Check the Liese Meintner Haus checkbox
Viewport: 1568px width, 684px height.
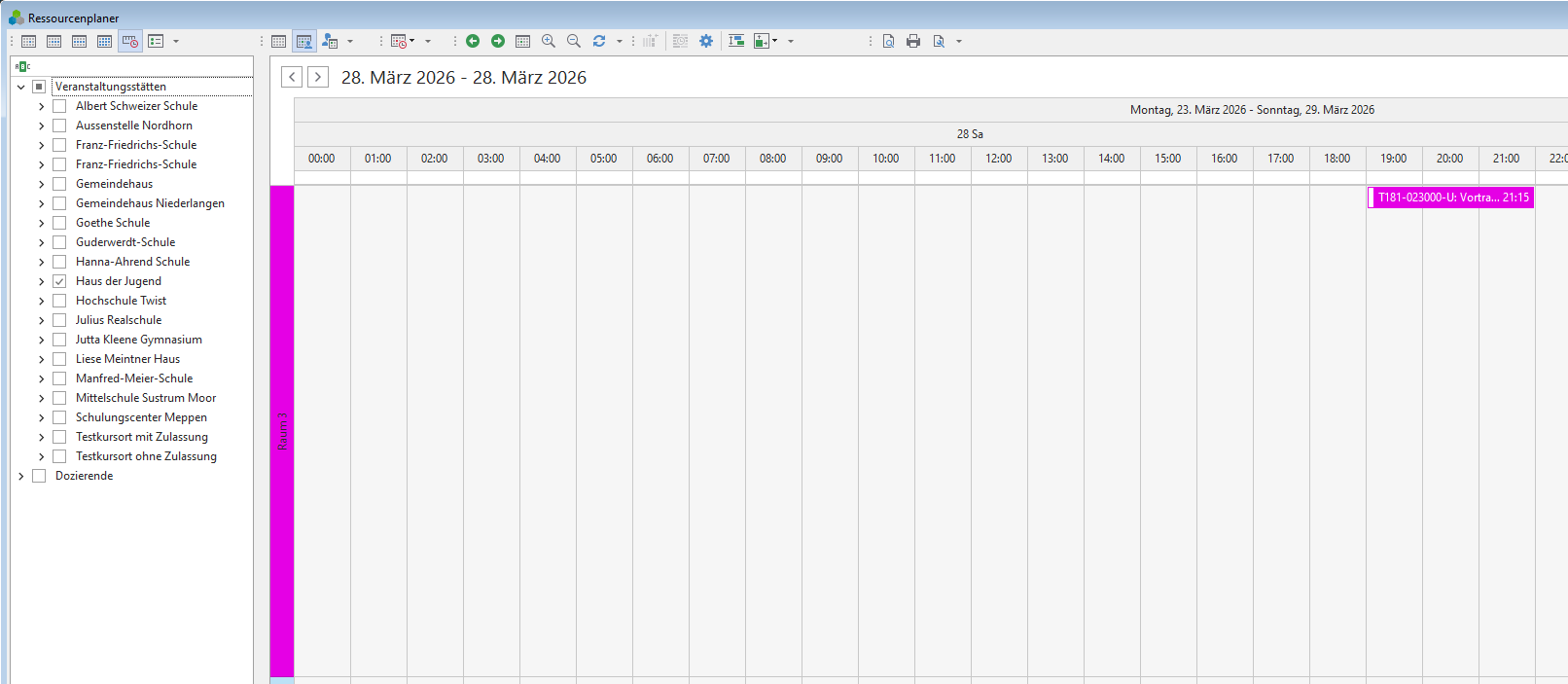(59, 359)
